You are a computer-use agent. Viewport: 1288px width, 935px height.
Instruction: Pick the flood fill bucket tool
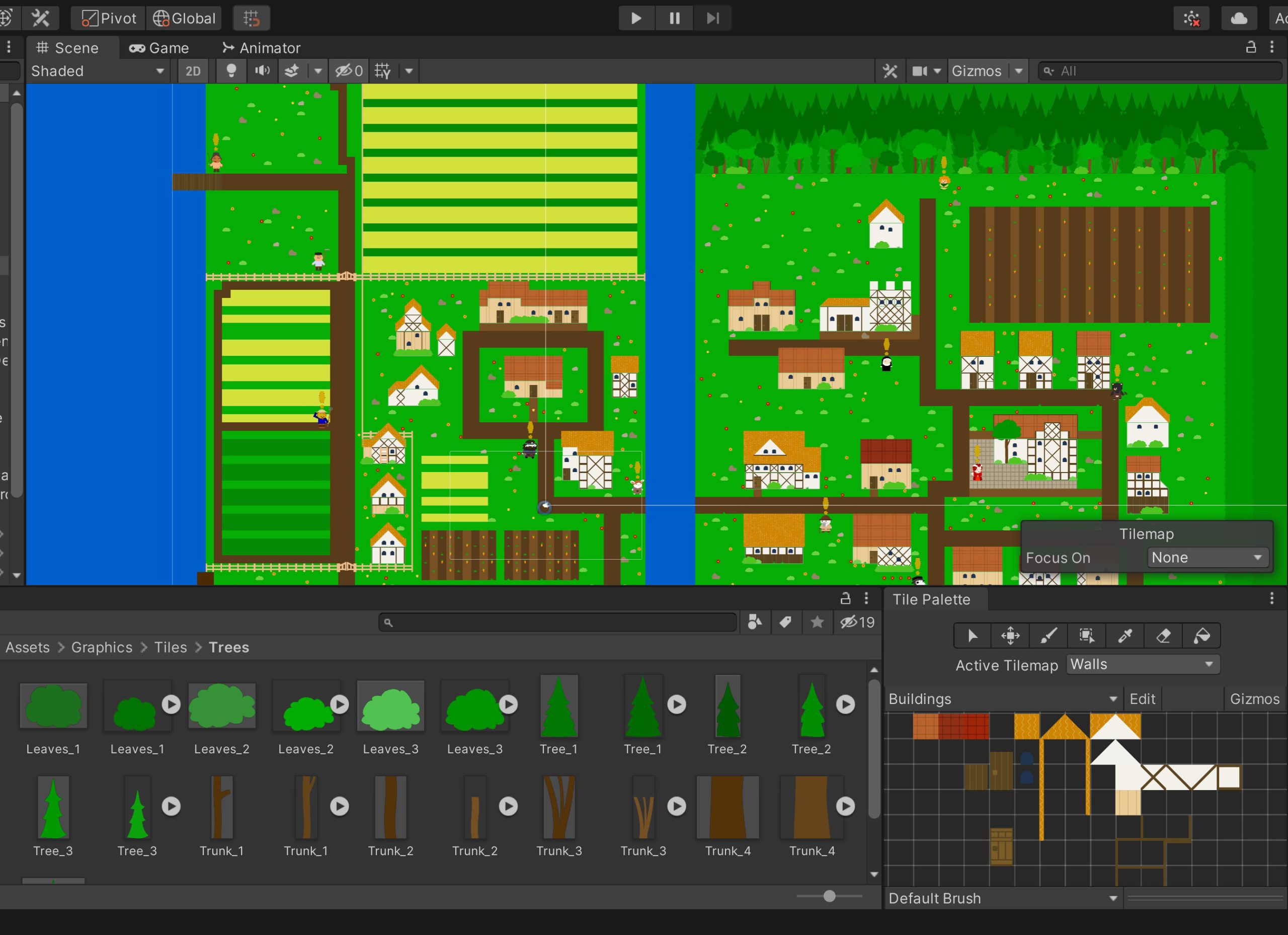pyautogui.click(x=1201, y=636)
